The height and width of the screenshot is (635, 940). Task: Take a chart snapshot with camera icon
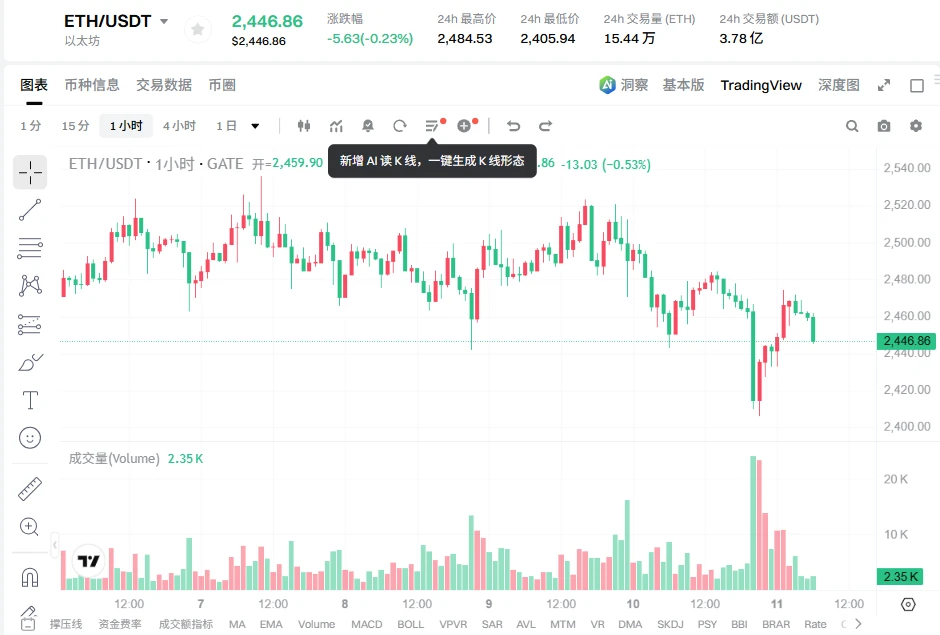(884, 126)
